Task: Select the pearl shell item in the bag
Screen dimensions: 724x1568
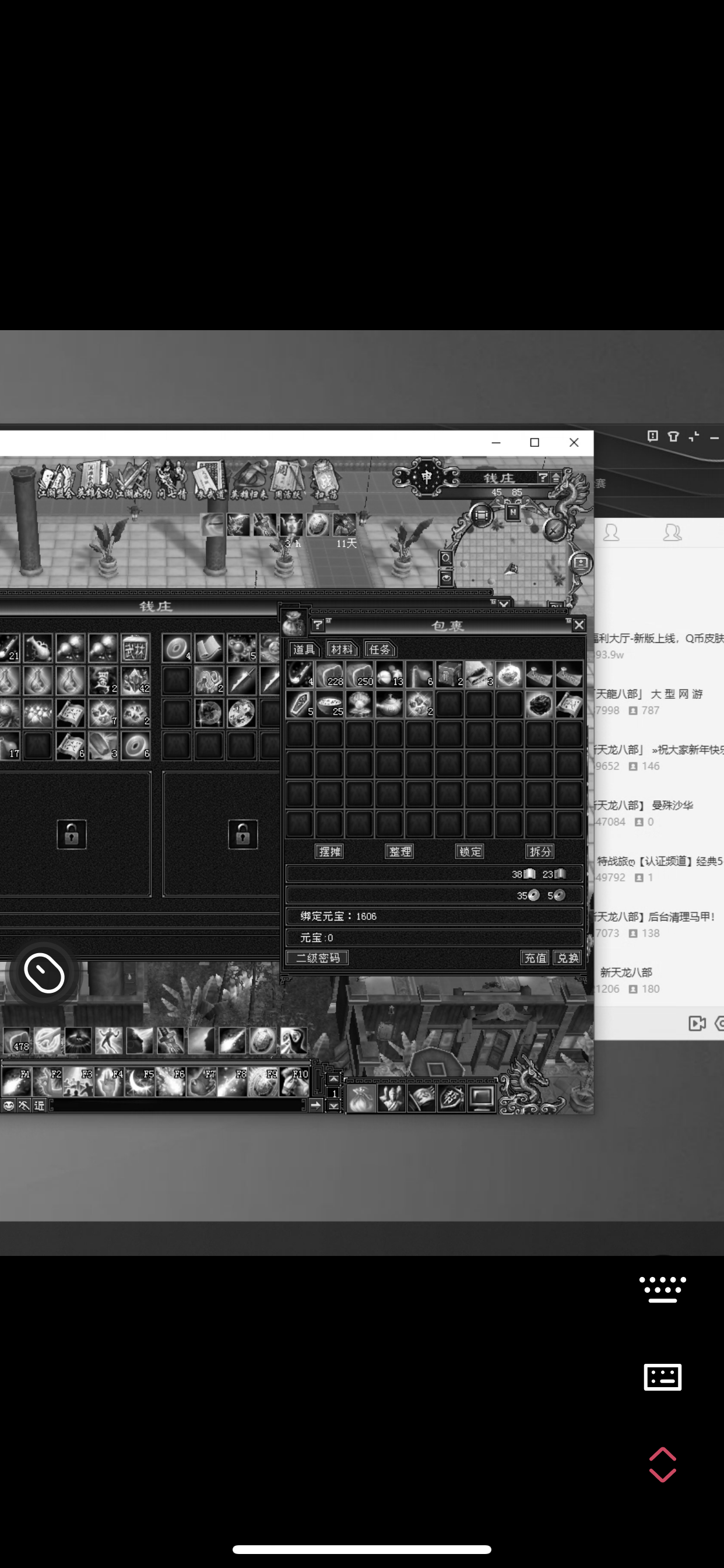Action: click(360, 704)
